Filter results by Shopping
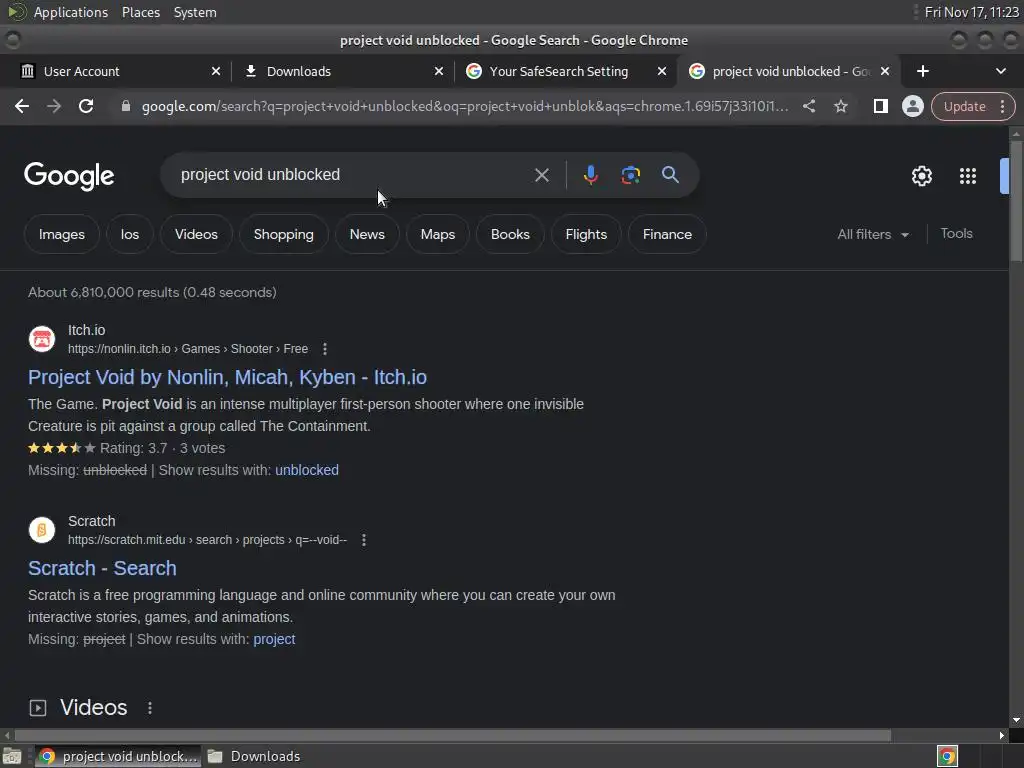 point(283,234)
